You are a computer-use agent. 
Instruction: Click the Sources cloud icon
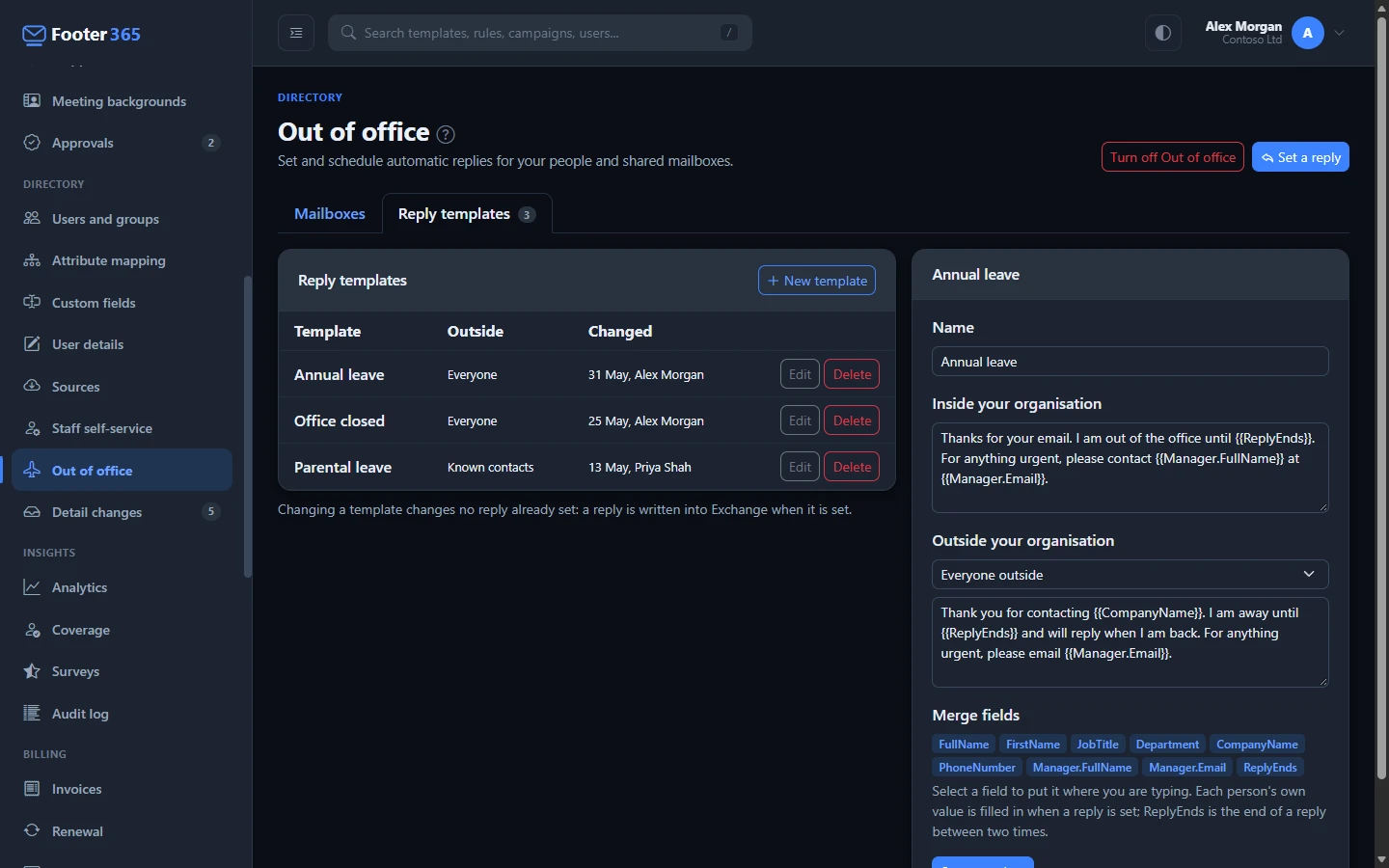point(32,387)
